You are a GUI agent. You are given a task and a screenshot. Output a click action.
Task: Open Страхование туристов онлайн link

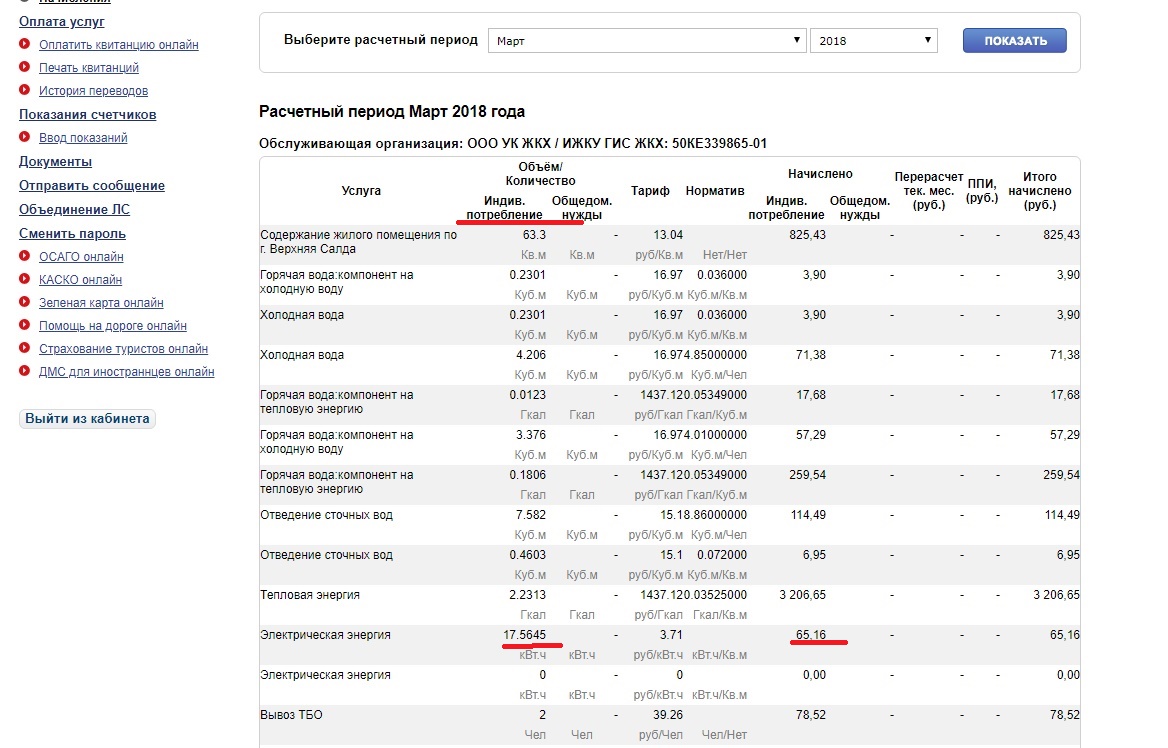tap(123, 349)
